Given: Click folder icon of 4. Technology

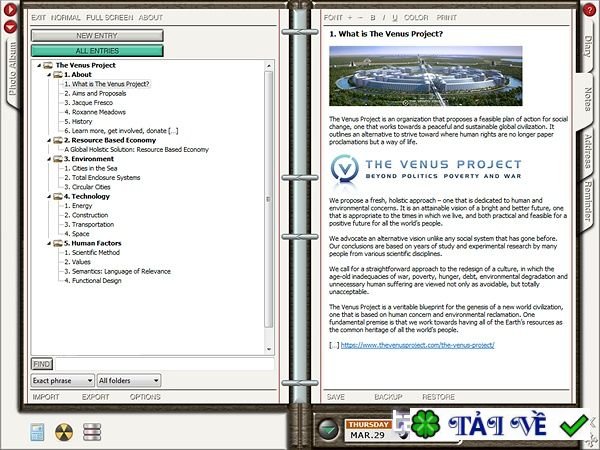Looking at the screenshot, I should (x=58, y=196).
